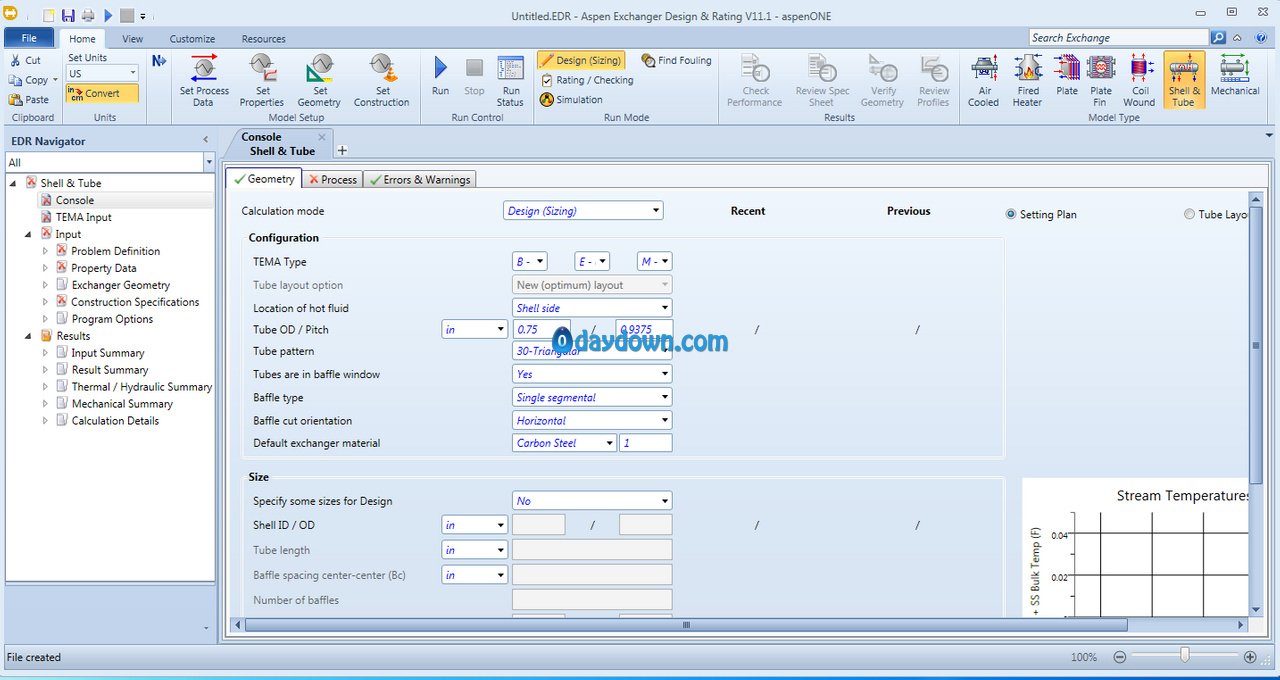Adjust the zoom slider handle
Screen dimensions: 1280x680
[1185, 656]
